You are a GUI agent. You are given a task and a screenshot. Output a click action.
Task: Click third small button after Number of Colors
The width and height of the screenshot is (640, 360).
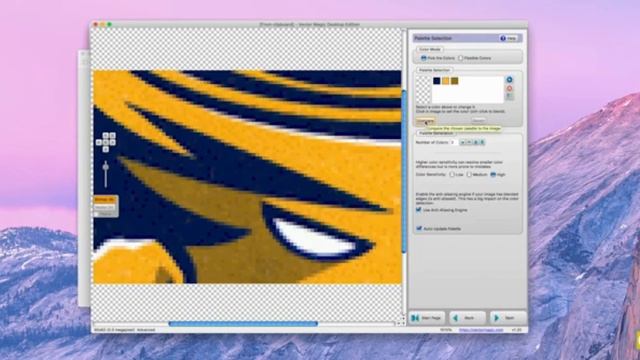pos(476,142)
